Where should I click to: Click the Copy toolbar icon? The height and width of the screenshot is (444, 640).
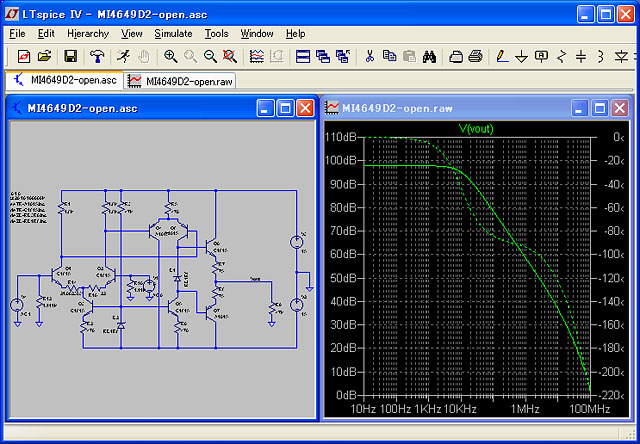click(x=389, y=56)
